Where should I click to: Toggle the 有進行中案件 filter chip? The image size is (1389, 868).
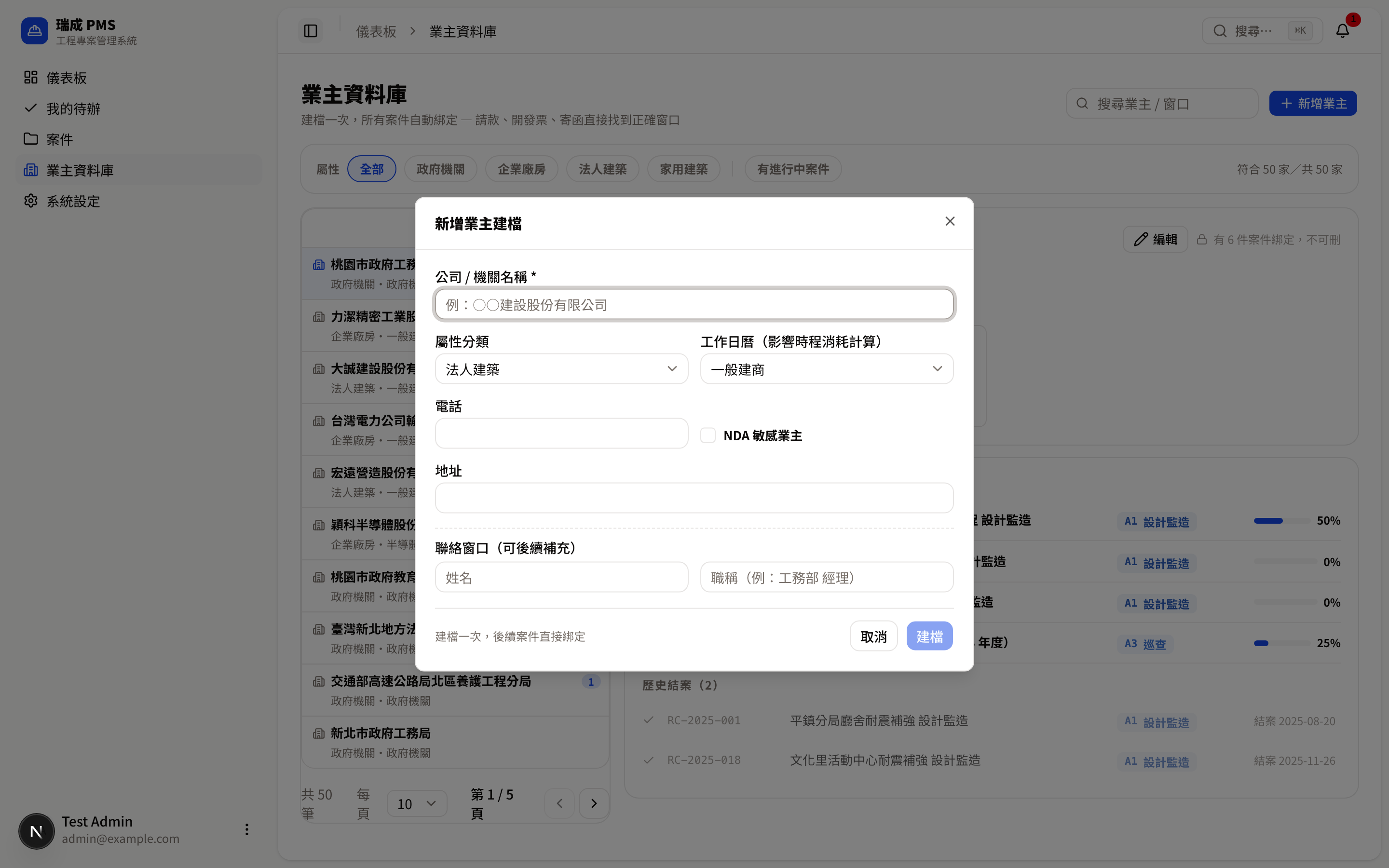(x=793, y=169)
